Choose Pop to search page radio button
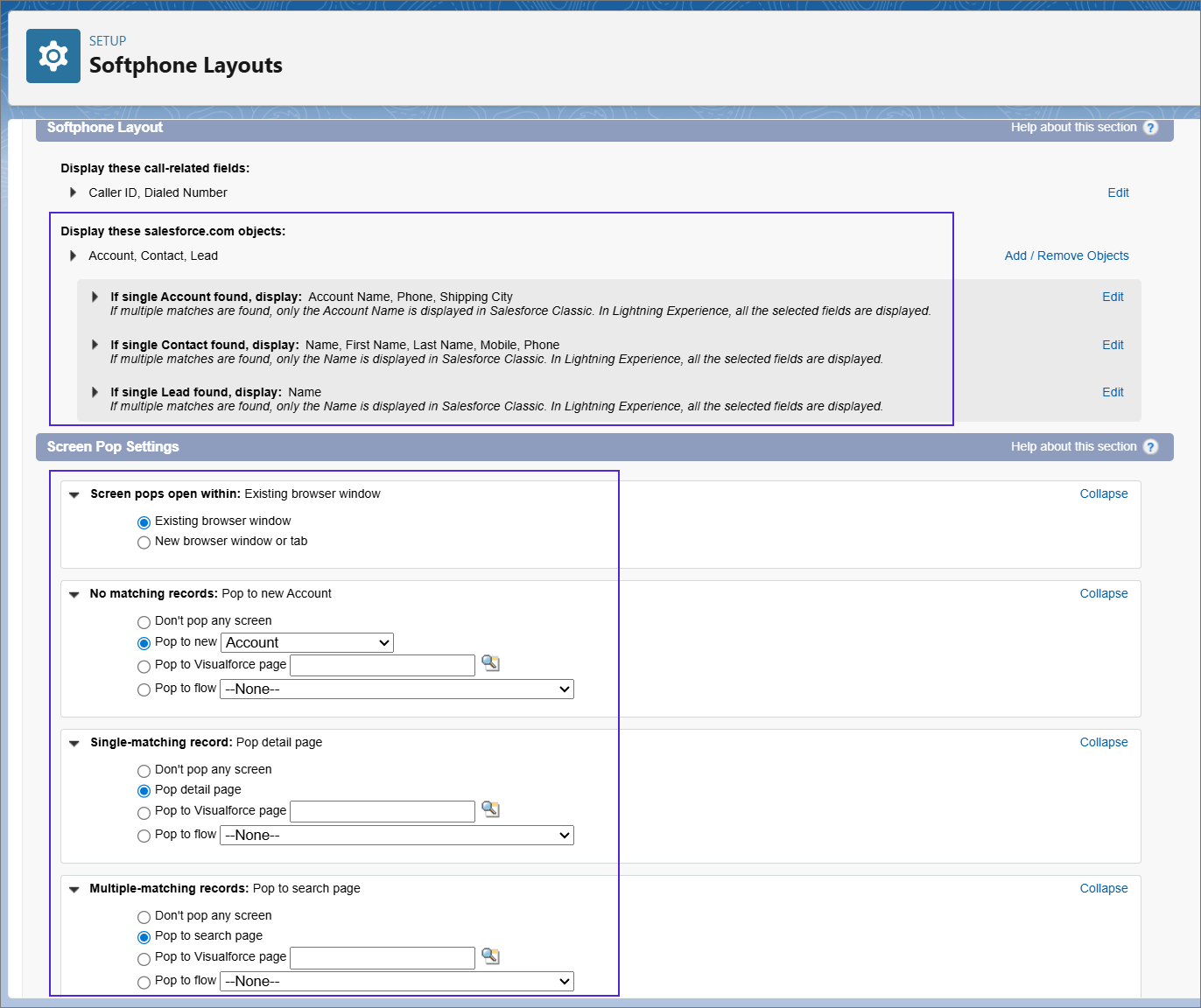Screen dimensions: 1201x1008 point(144,937)
